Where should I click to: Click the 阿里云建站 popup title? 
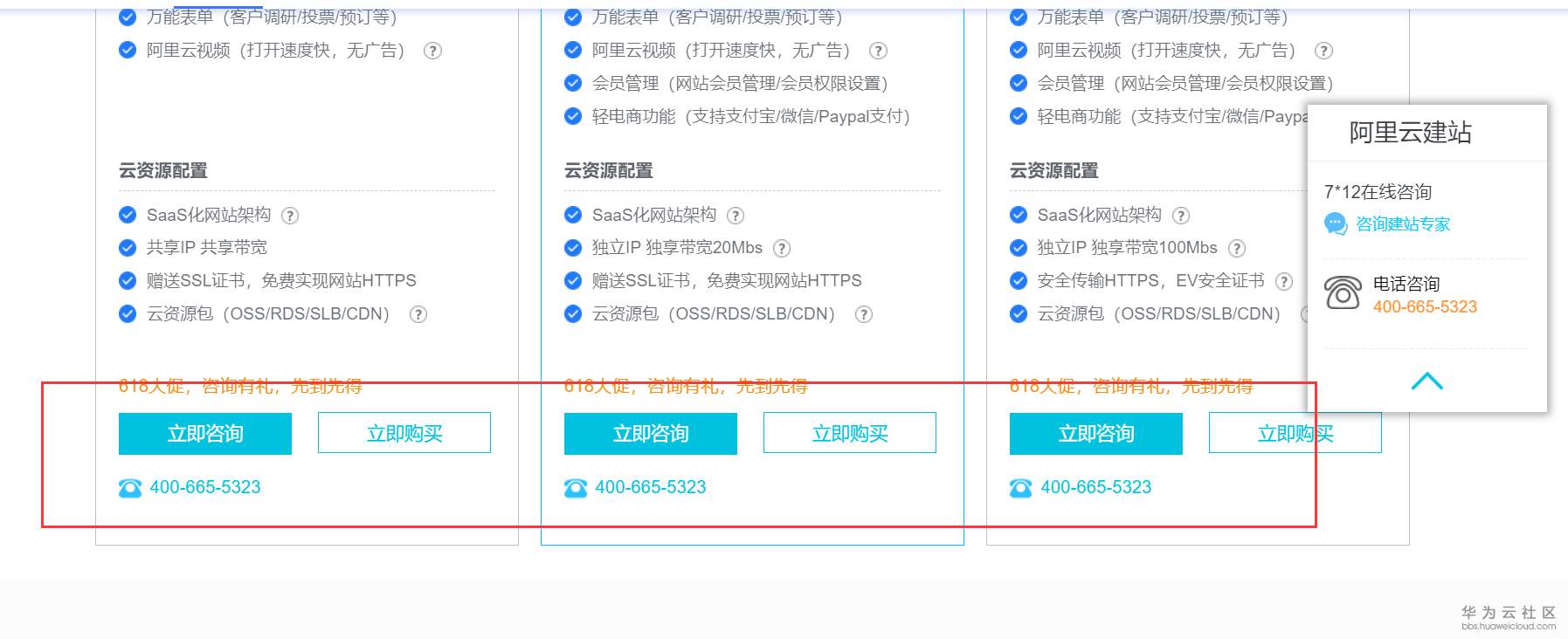tap(1411, 133)
